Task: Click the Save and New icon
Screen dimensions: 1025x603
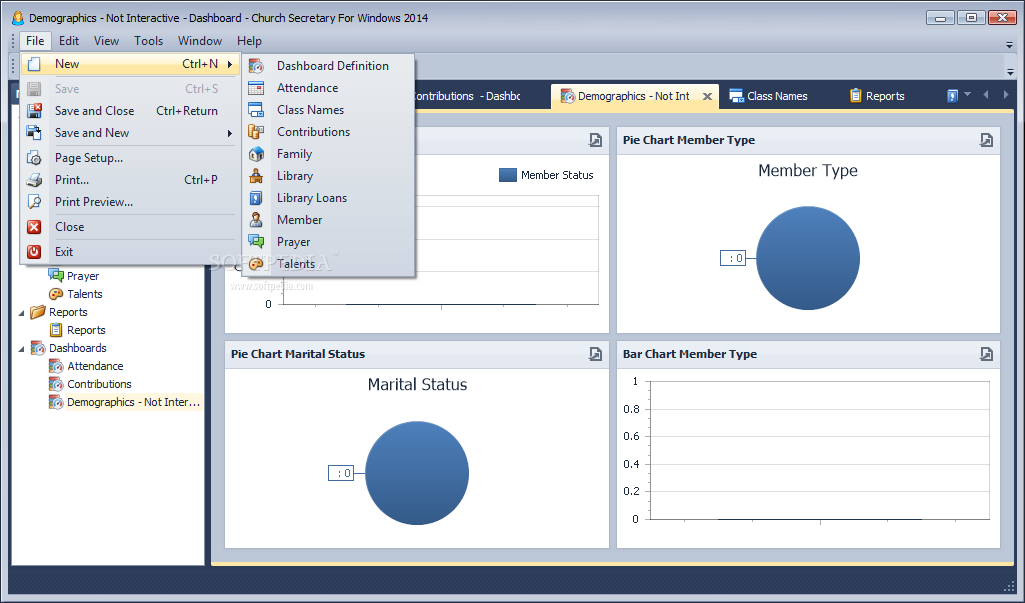Action: (34, 133)
